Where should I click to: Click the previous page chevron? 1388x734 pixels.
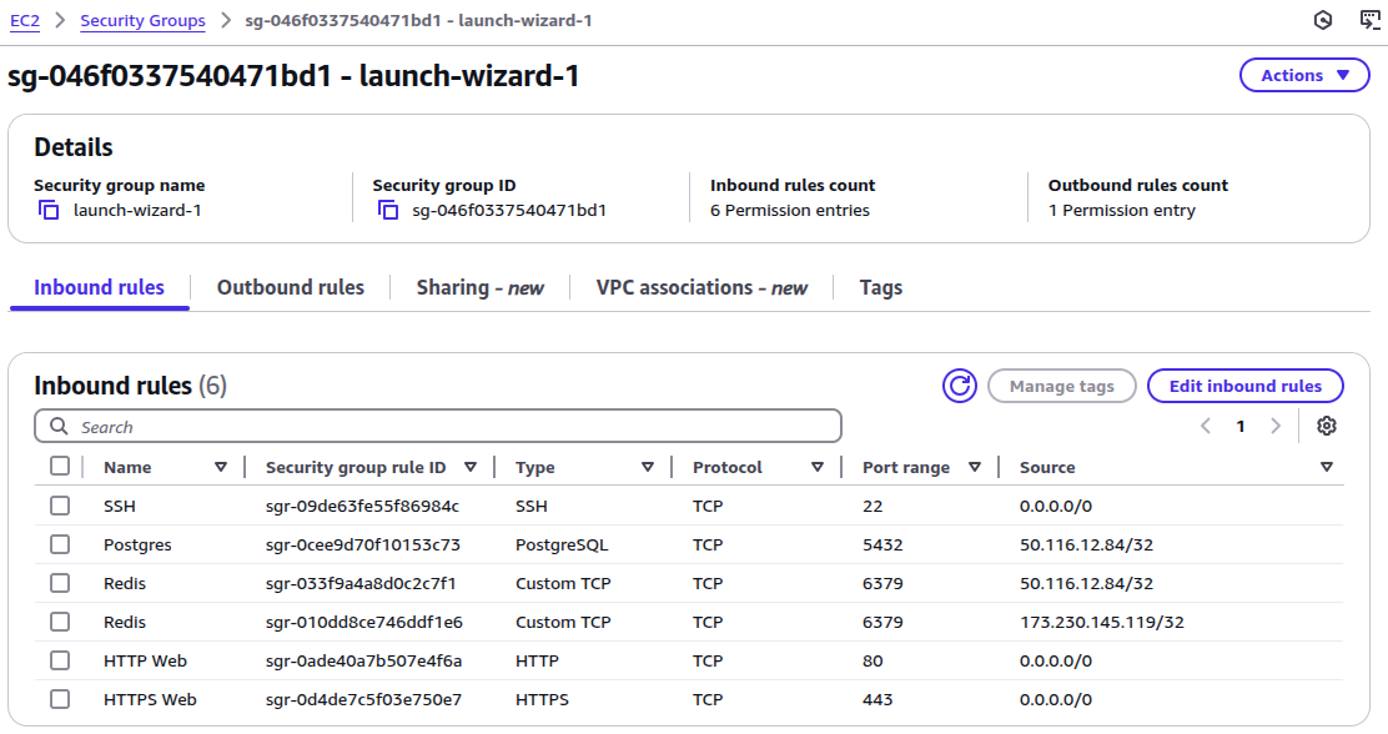click(x=1206, y=426)
